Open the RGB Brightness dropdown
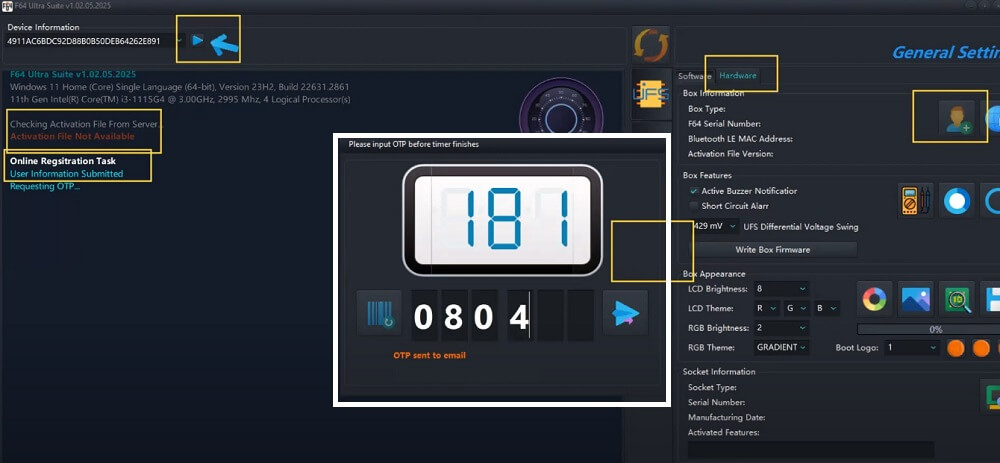 (781, 328)
